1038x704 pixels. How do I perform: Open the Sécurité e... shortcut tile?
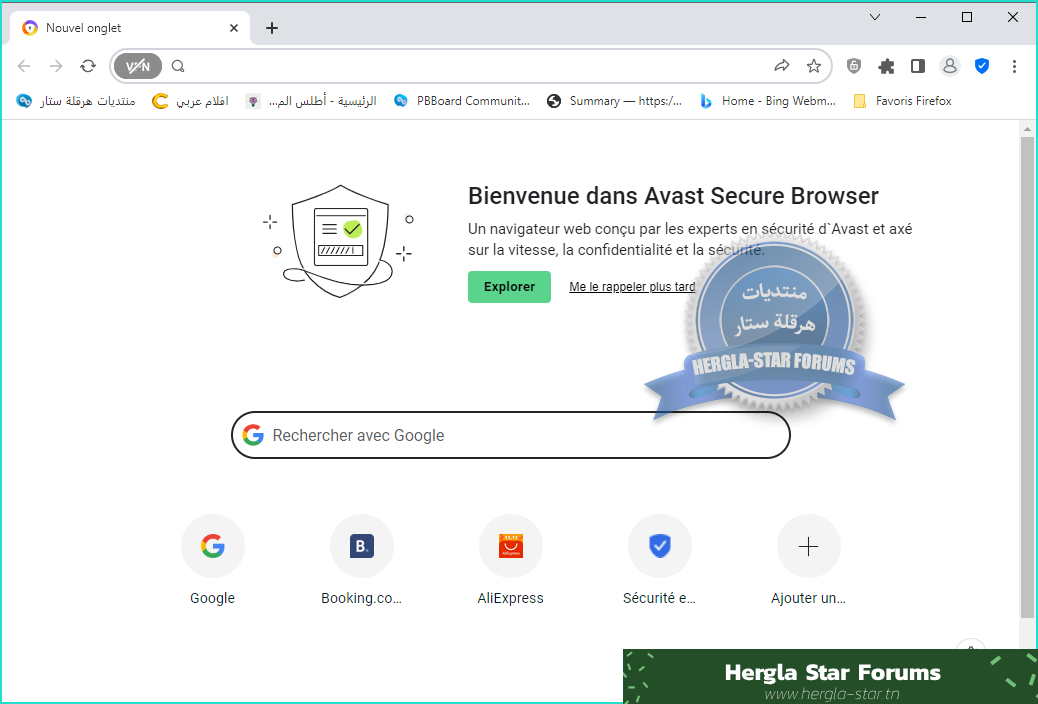pos(659,560)
